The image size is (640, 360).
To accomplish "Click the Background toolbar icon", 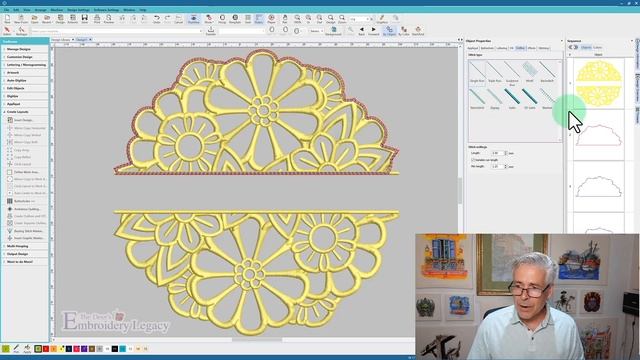I will 333,31.
